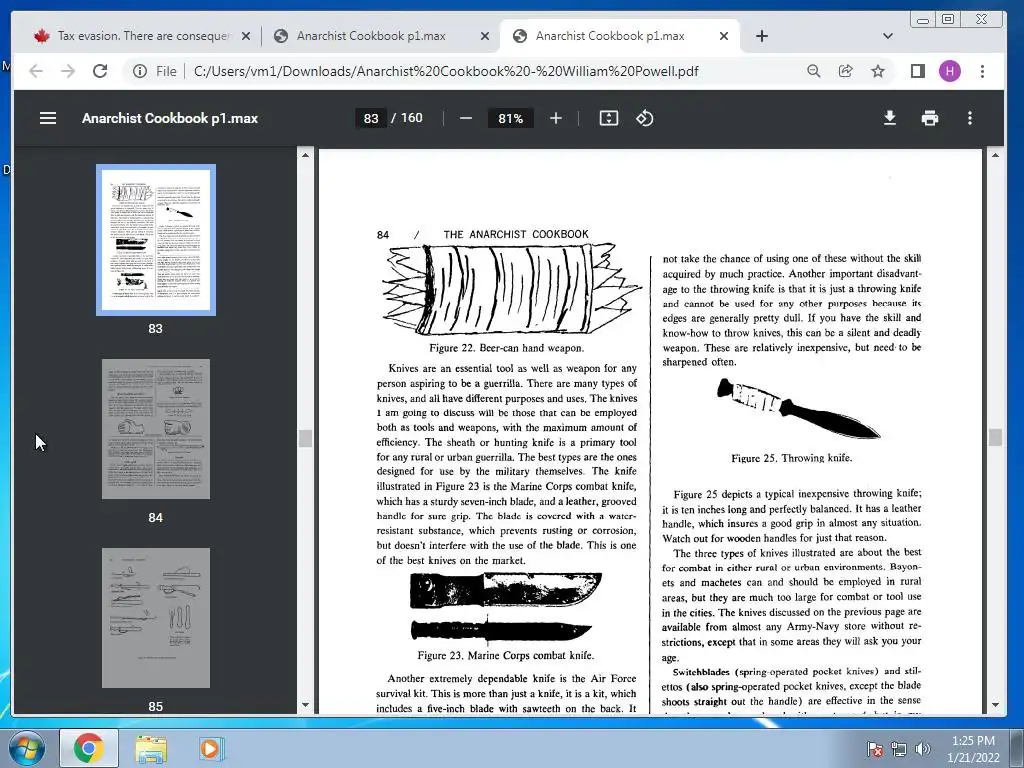The image size is (1024, 768).
Task: Zoom in with the plus icon
Action: click(556, 118)
